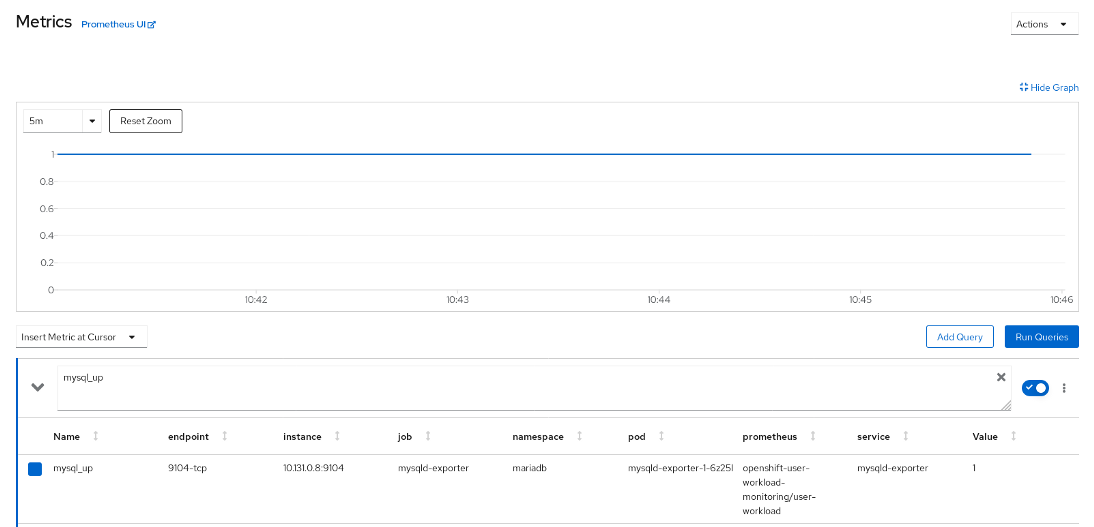Sort table by service column arrows
Image resolution: width=1094 pixels, height=527 pixels.
pyautogui.click(x=906, y=436)
